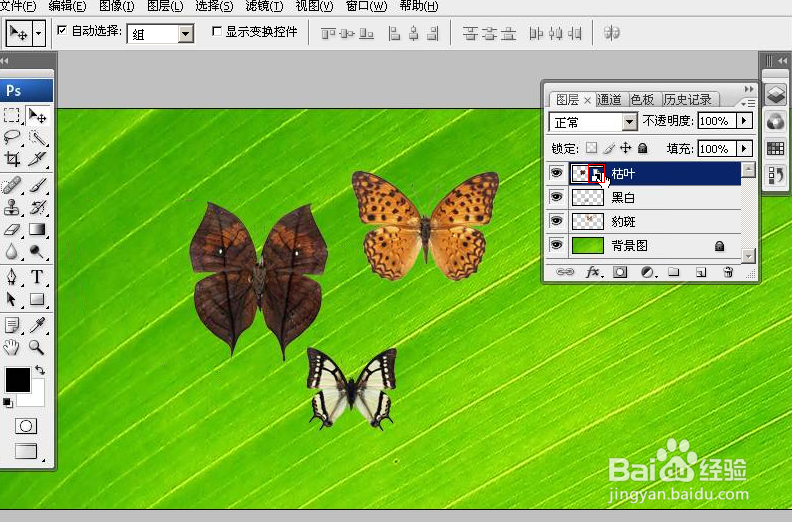Screen dimensions: 792x522
Task: Toggle lock position
Action: coord(626,148)
